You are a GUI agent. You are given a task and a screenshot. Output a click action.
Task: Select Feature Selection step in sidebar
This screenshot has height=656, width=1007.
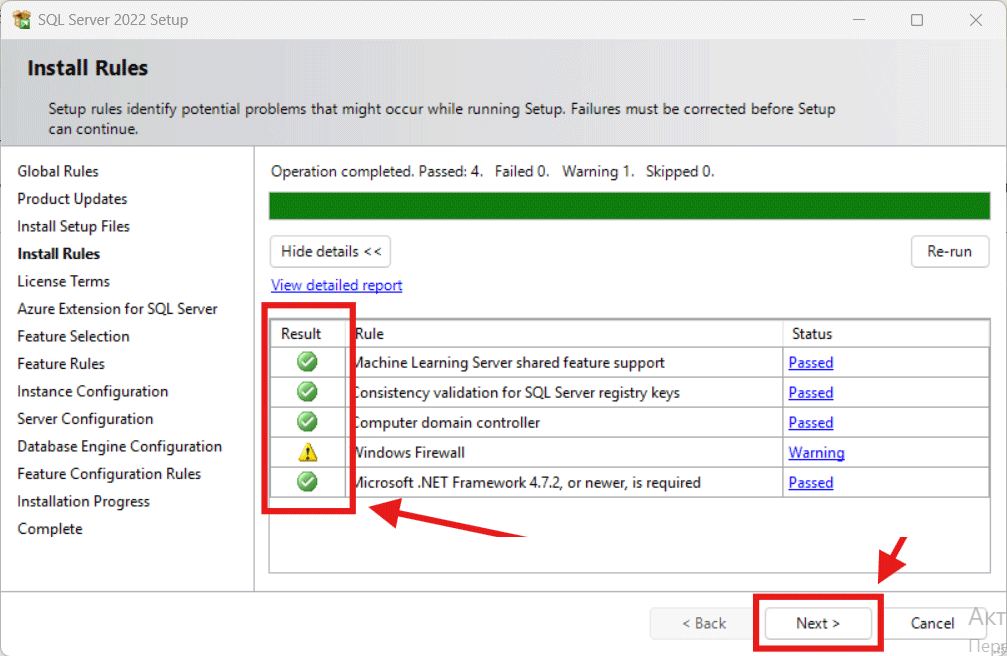[x=73, y=336]
